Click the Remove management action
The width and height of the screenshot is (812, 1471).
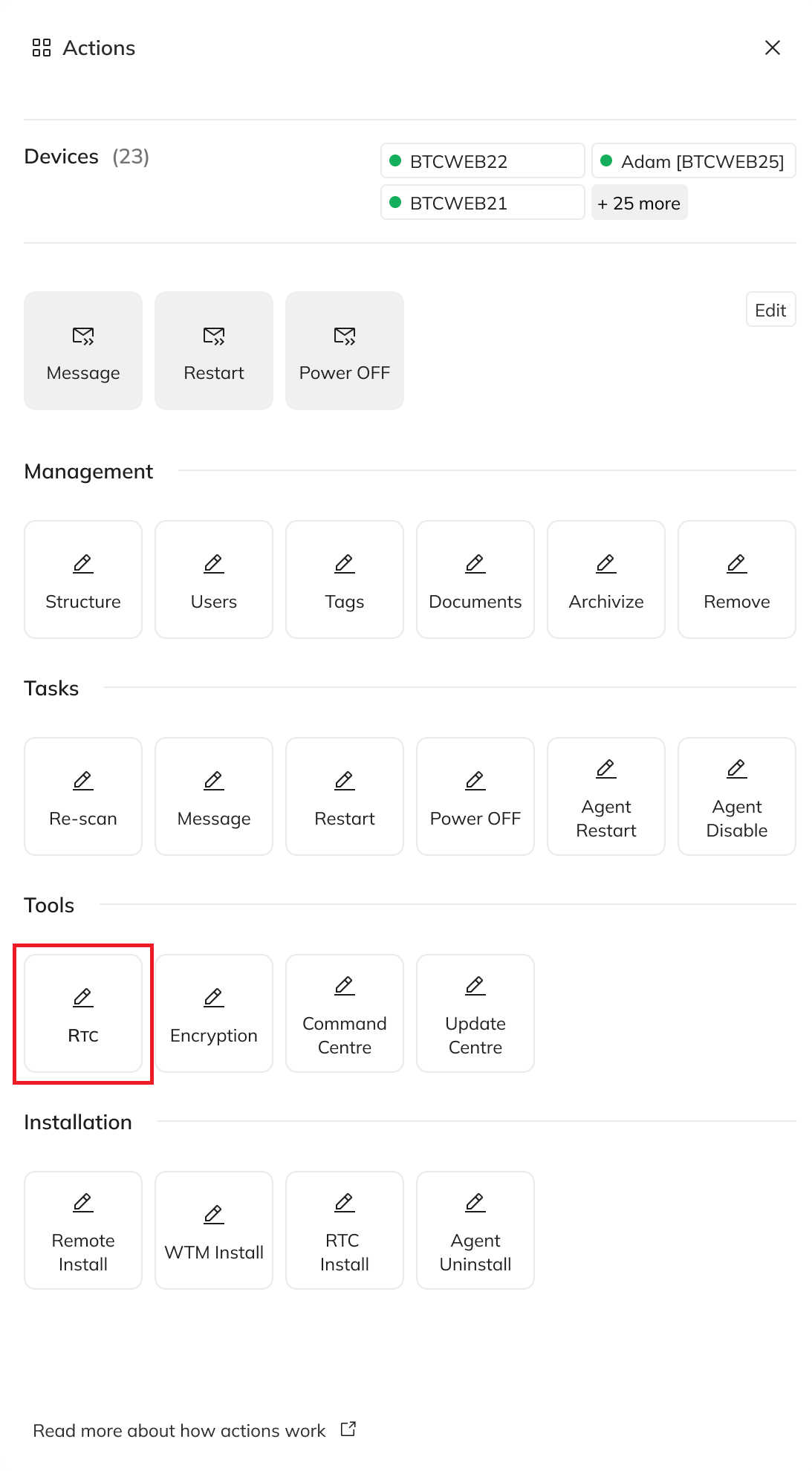tap(737, 579)
